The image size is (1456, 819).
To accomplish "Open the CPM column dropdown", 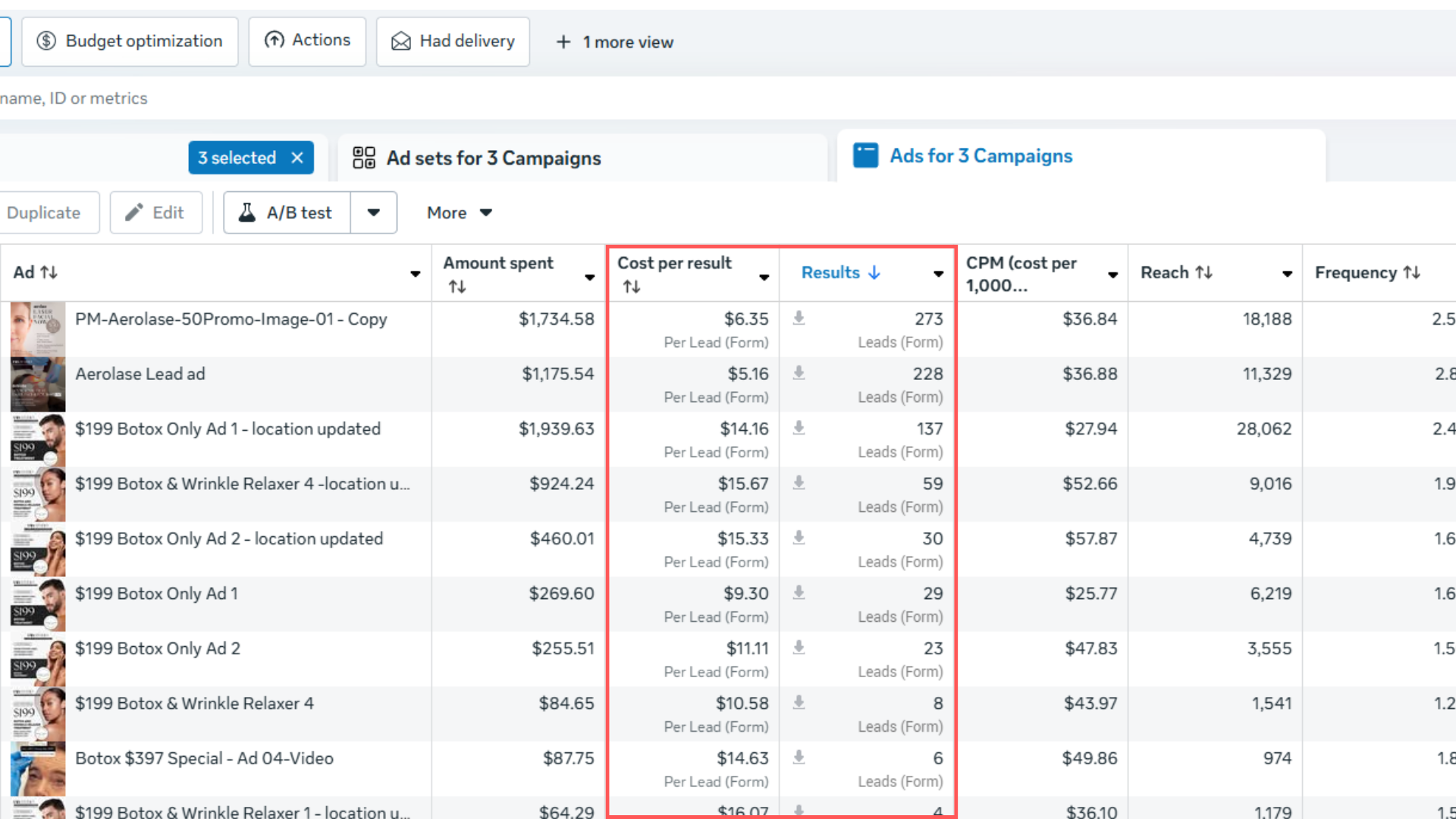I will pyautogui.click(x=1113, y=275).
